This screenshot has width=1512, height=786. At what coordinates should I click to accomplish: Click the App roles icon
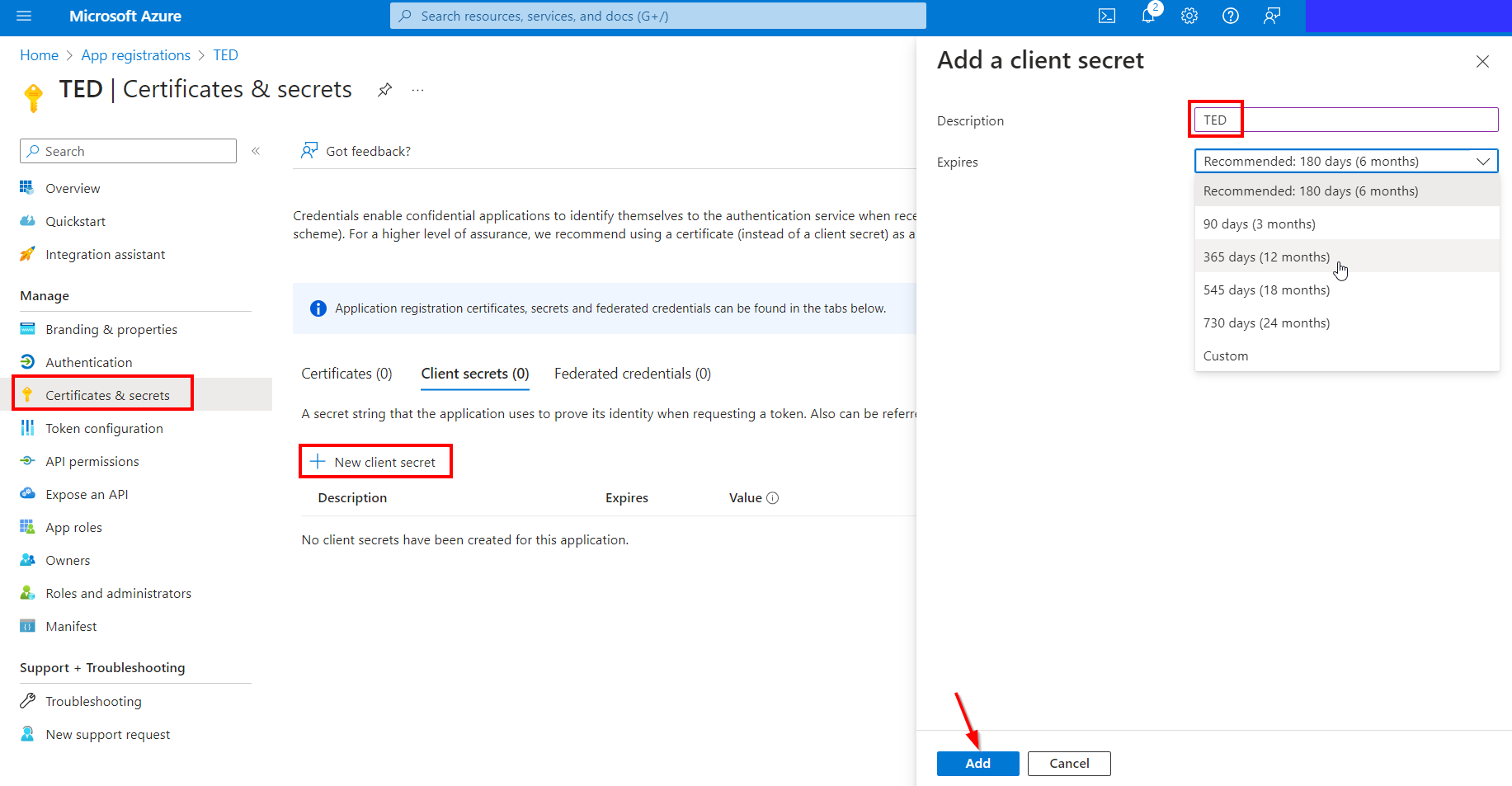tap(27, 527)
